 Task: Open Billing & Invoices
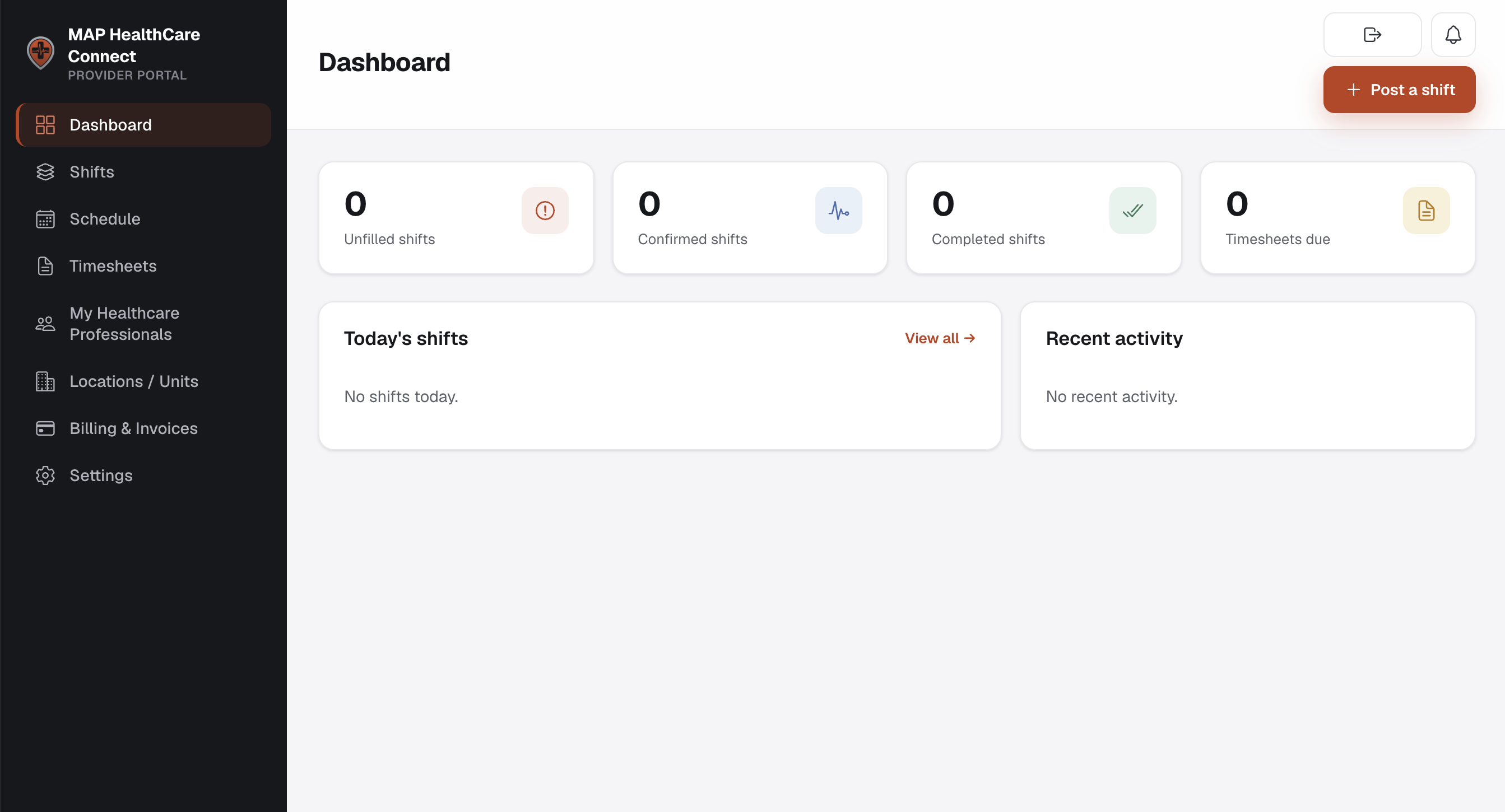[x=143, y=428]
